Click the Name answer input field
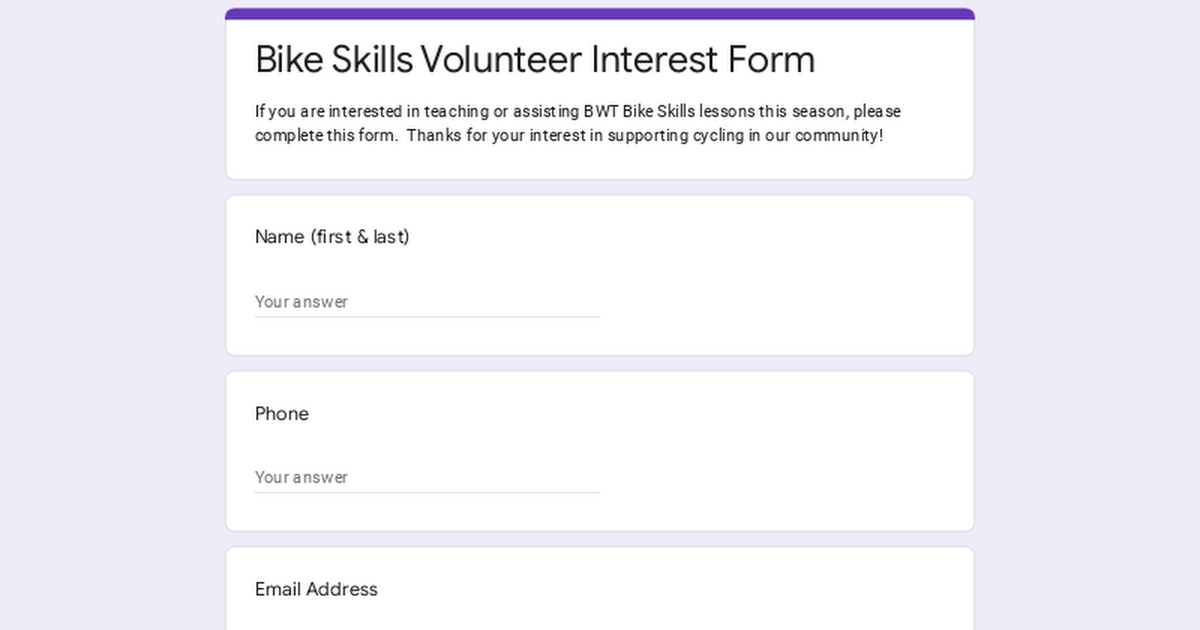The image size is (1200, 630). [x=427, y=301]
